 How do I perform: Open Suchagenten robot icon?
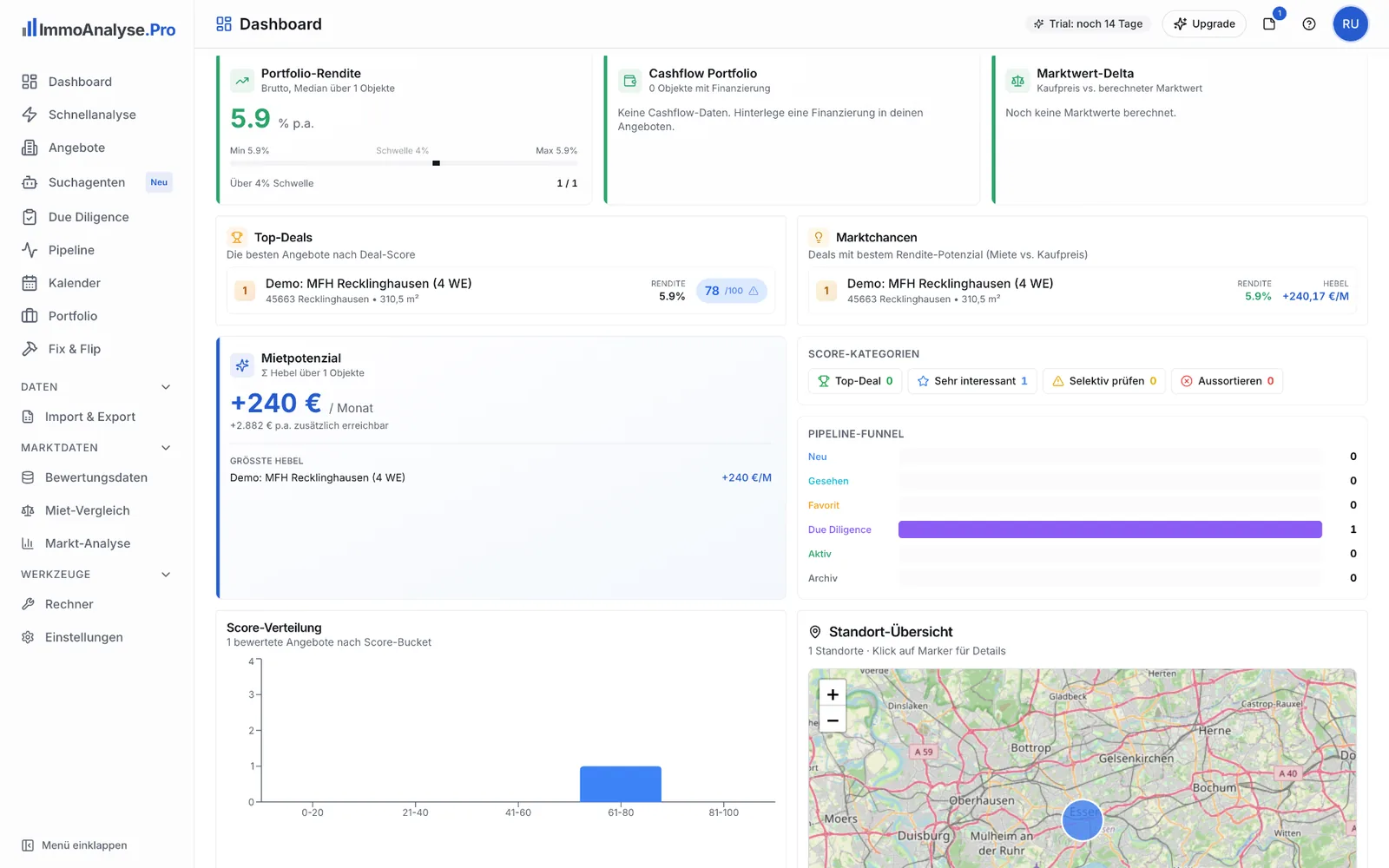(30, 182)
